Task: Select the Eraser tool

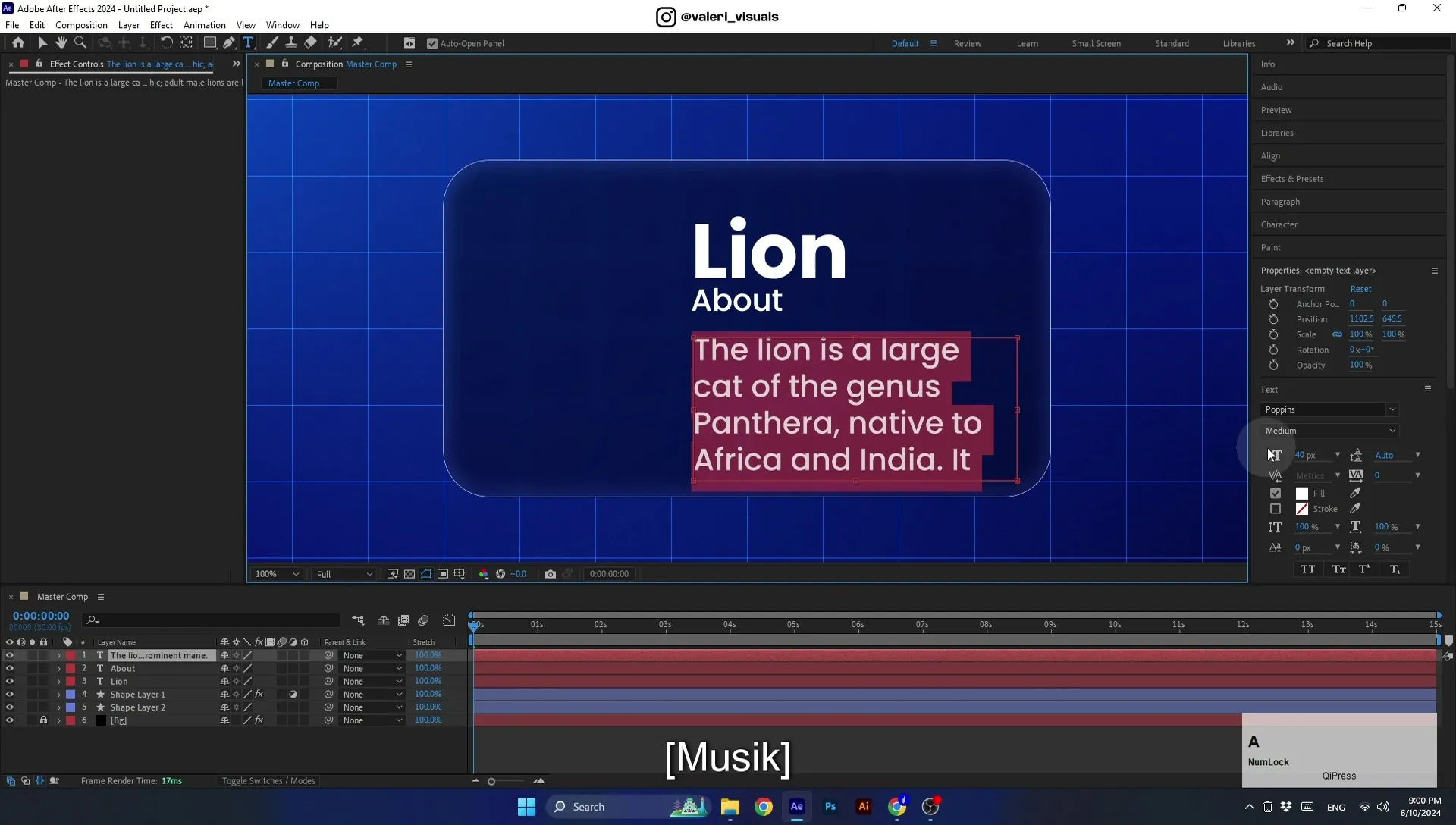Action: (x=311, y=43)
